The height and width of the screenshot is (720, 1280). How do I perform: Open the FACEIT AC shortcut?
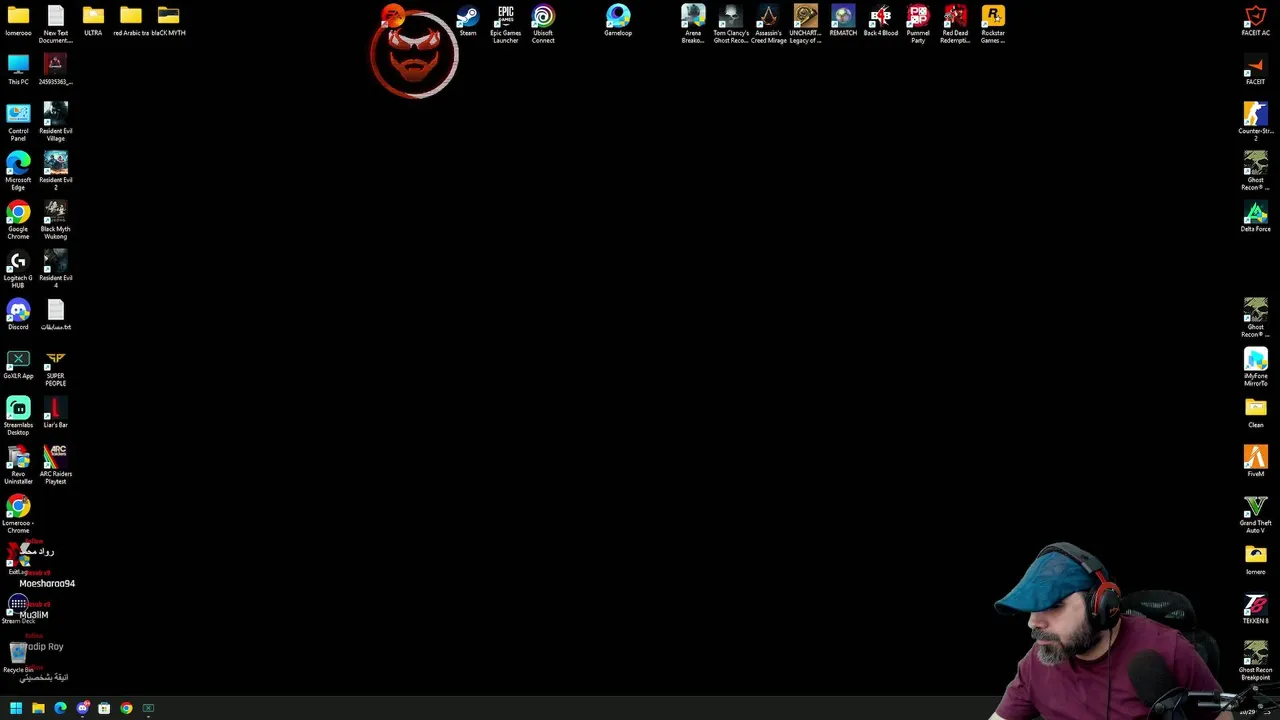(x=1256, y=21)
